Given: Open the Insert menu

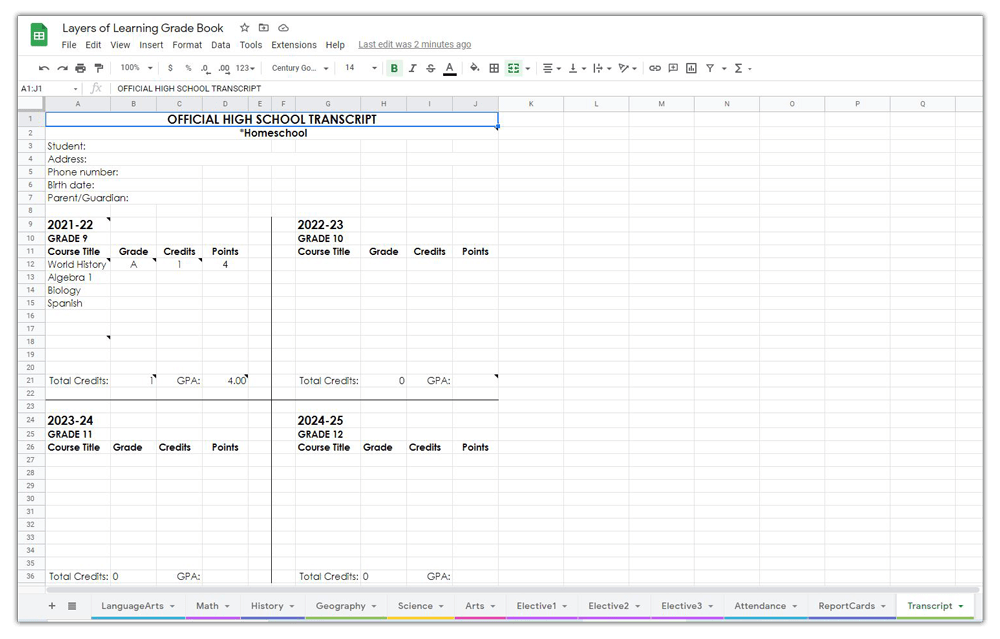Looking at the screenshot, I should click(151, 45).
